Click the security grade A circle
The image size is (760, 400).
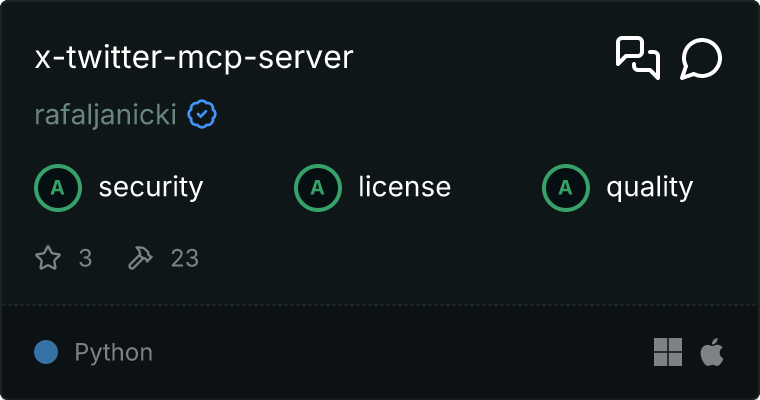pos(58,187)
